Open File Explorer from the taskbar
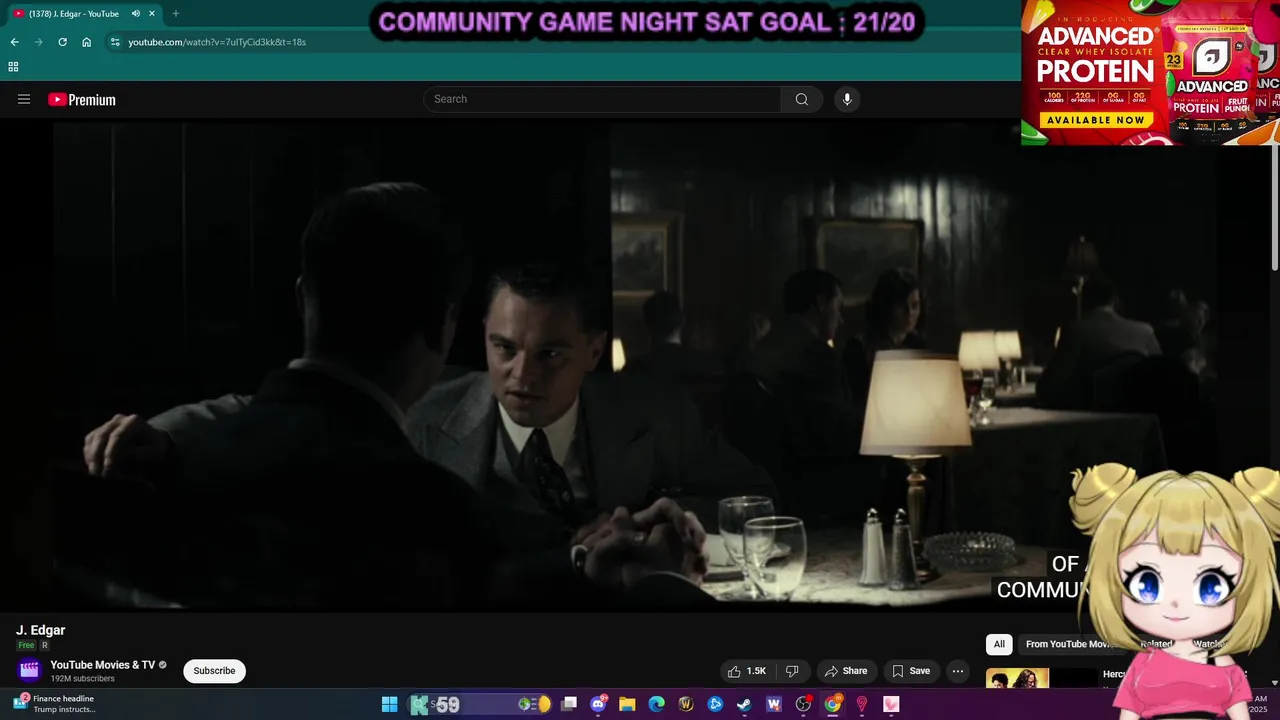Image resolution: width=1280 pixels, height=720 pixels. (x=627, y=704)
